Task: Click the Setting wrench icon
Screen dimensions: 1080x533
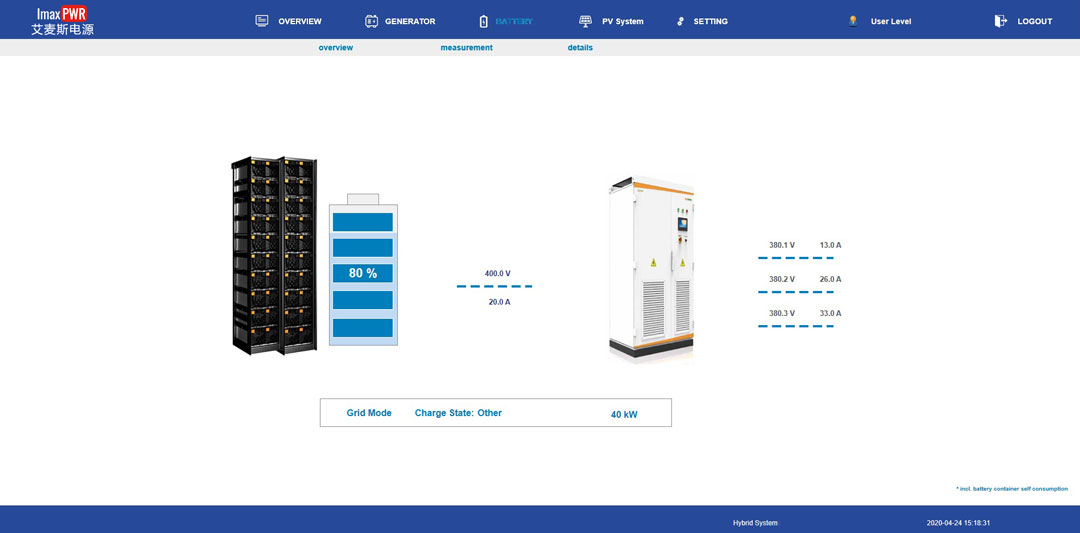Action: pos(681,21)
